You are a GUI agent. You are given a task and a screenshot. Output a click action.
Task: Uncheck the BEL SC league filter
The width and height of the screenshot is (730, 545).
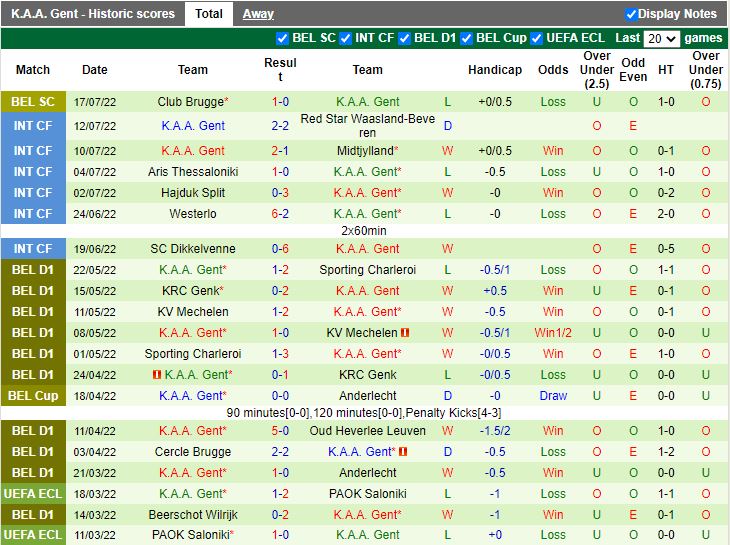tap(282, 39)
